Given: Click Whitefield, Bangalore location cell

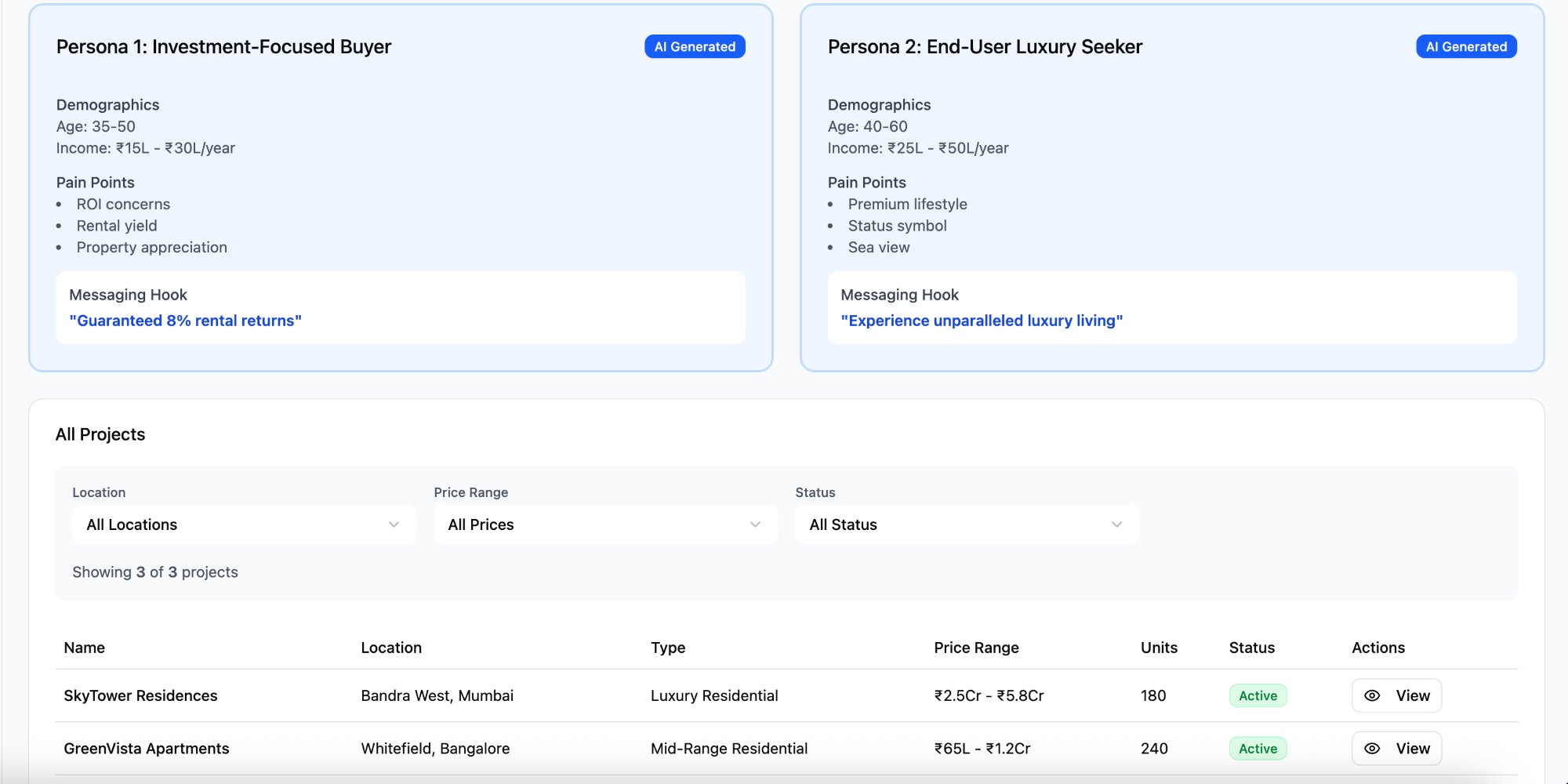Looking at the screenshot, I should coord(435,749).
